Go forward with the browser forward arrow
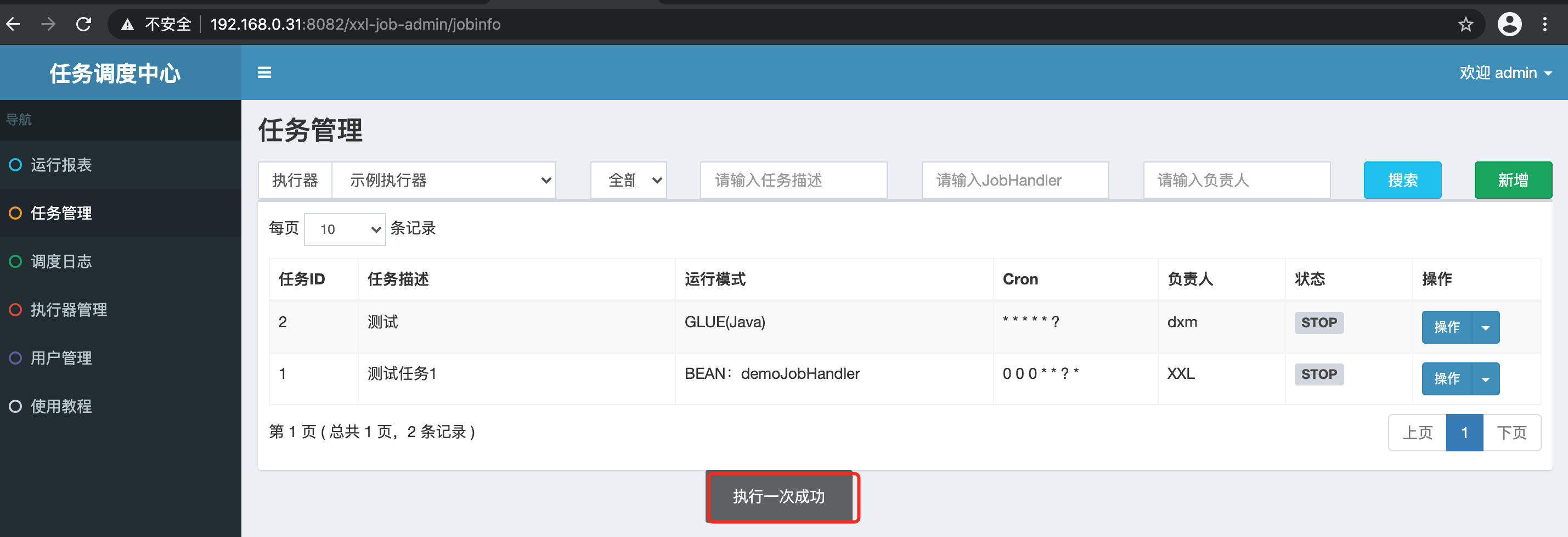Image resolution: width=1568 pixels, height=537 pixels. click(48, 24)
